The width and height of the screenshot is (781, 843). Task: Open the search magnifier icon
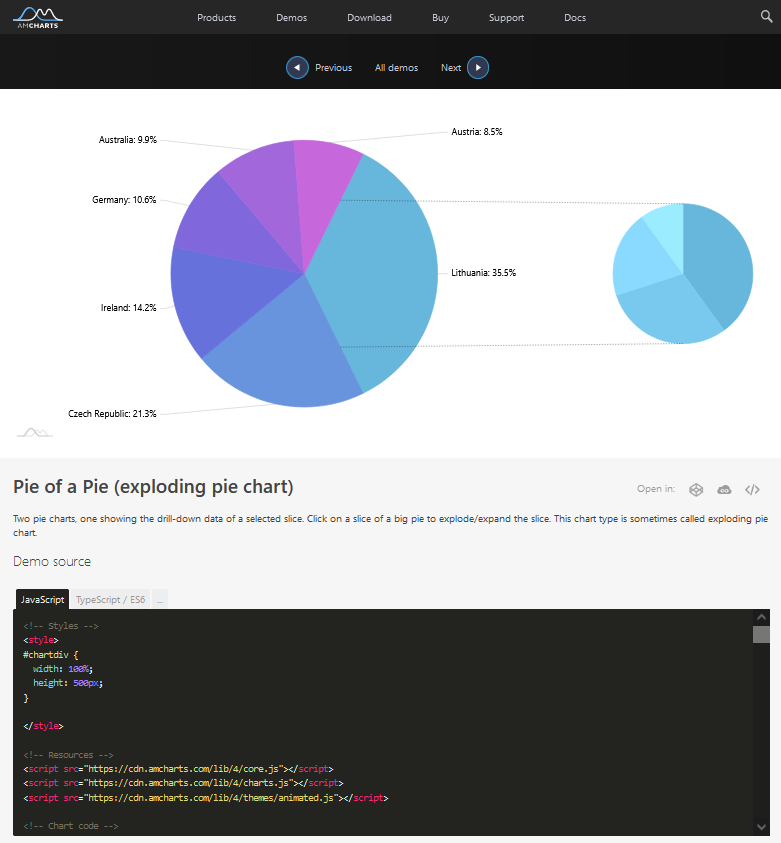click(766, 16)
